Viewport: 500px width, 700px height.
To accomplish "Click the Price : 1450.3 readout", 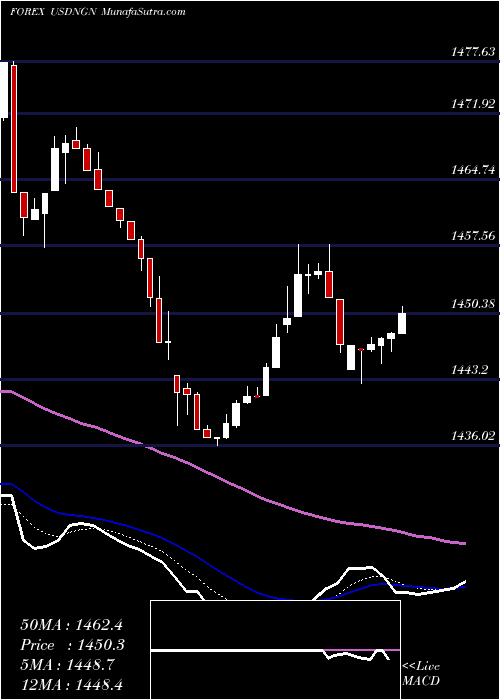I will click(73, 645).
